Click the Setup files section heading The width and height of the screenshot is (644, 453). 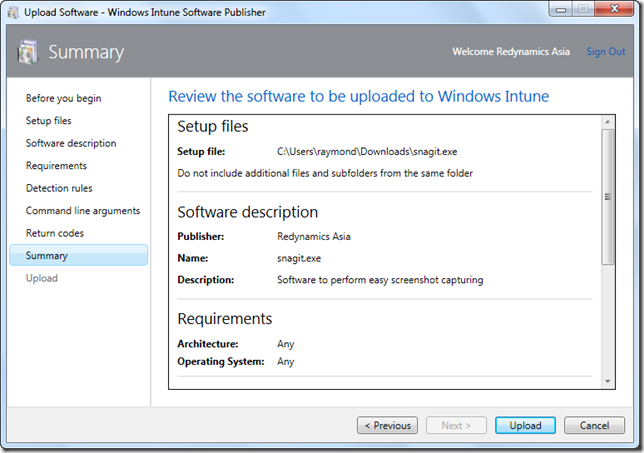(x=213, y=126)
